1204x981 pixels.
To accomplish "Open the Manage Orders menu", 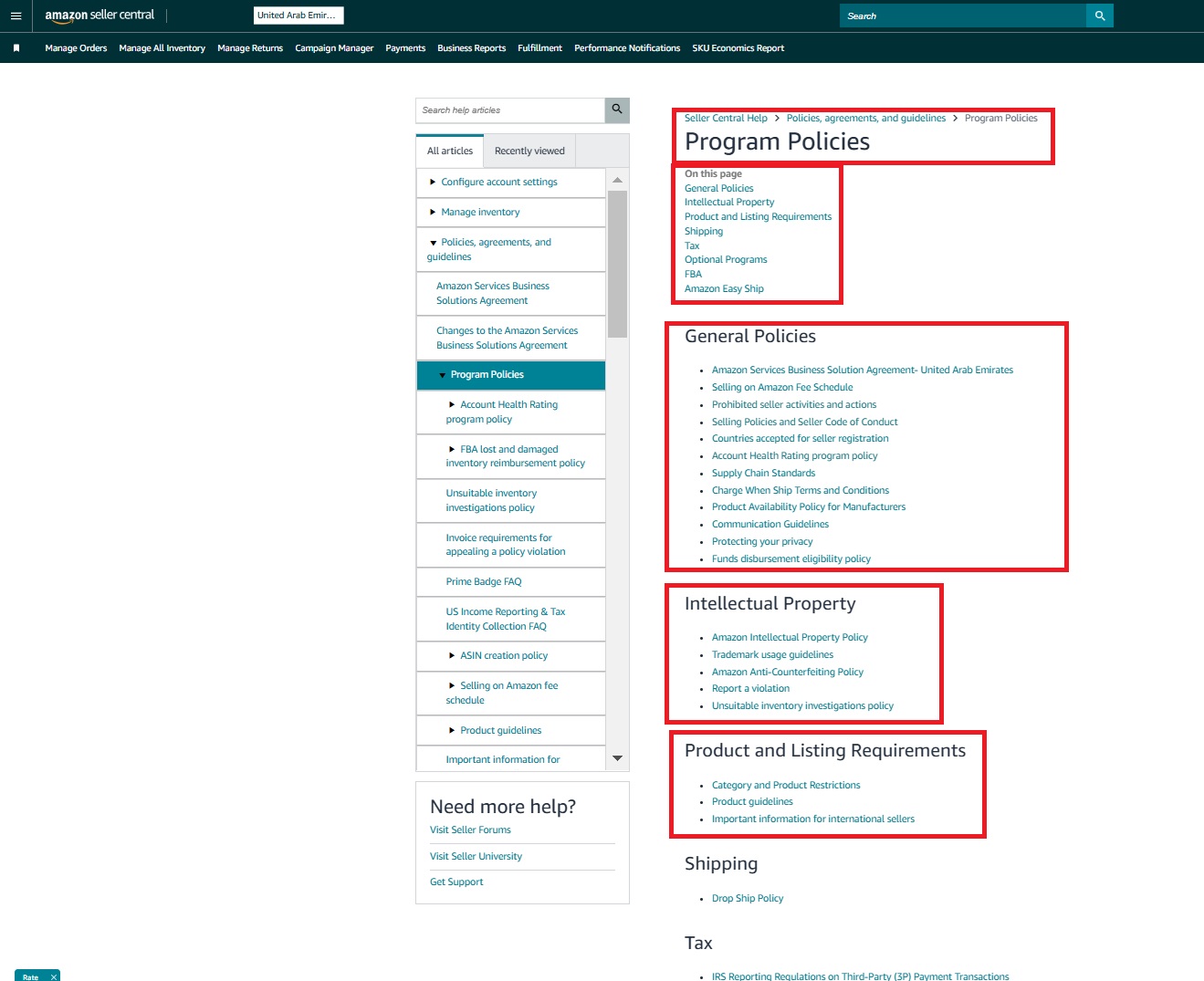I will tap(76, 48).
